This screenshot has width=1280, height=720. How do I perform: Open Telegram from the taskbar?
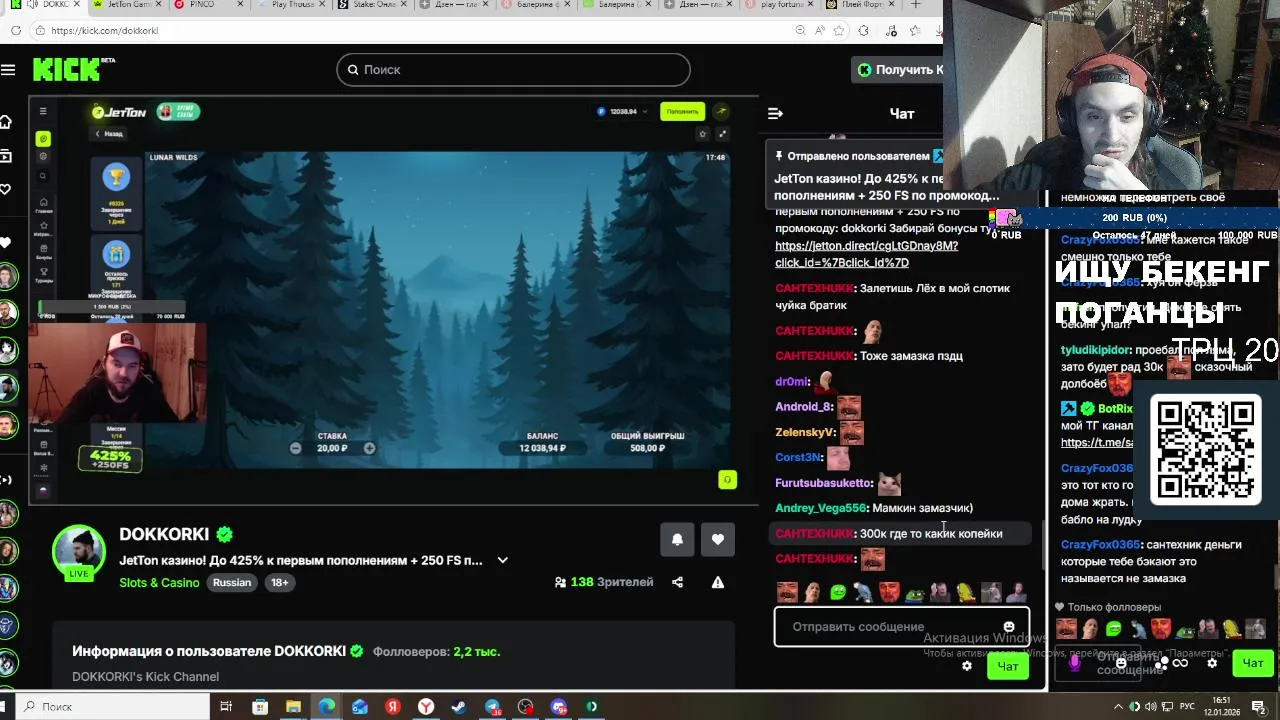(x=492, y=707)
